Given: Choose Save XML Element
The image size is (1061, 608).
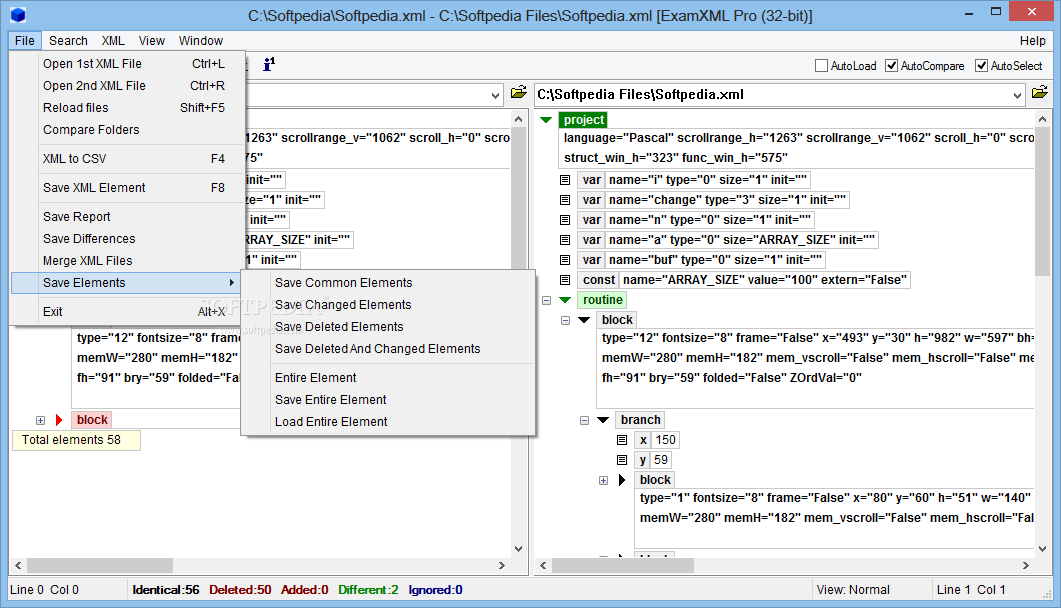Looking at the screenshot, I should [128, 188].
